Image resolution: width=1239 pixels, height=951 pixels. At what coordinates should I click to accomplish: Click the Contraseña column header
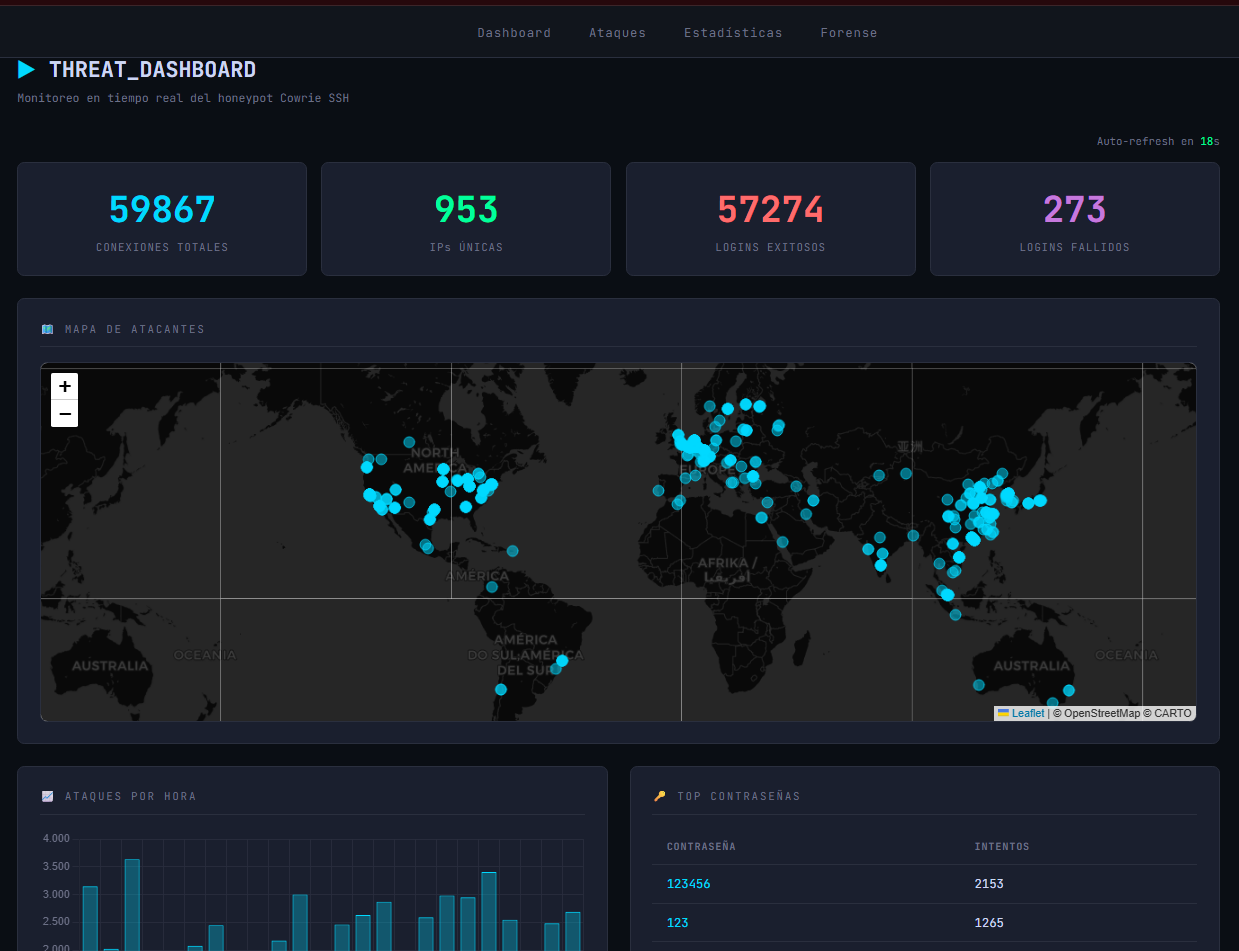coord(701,847)
